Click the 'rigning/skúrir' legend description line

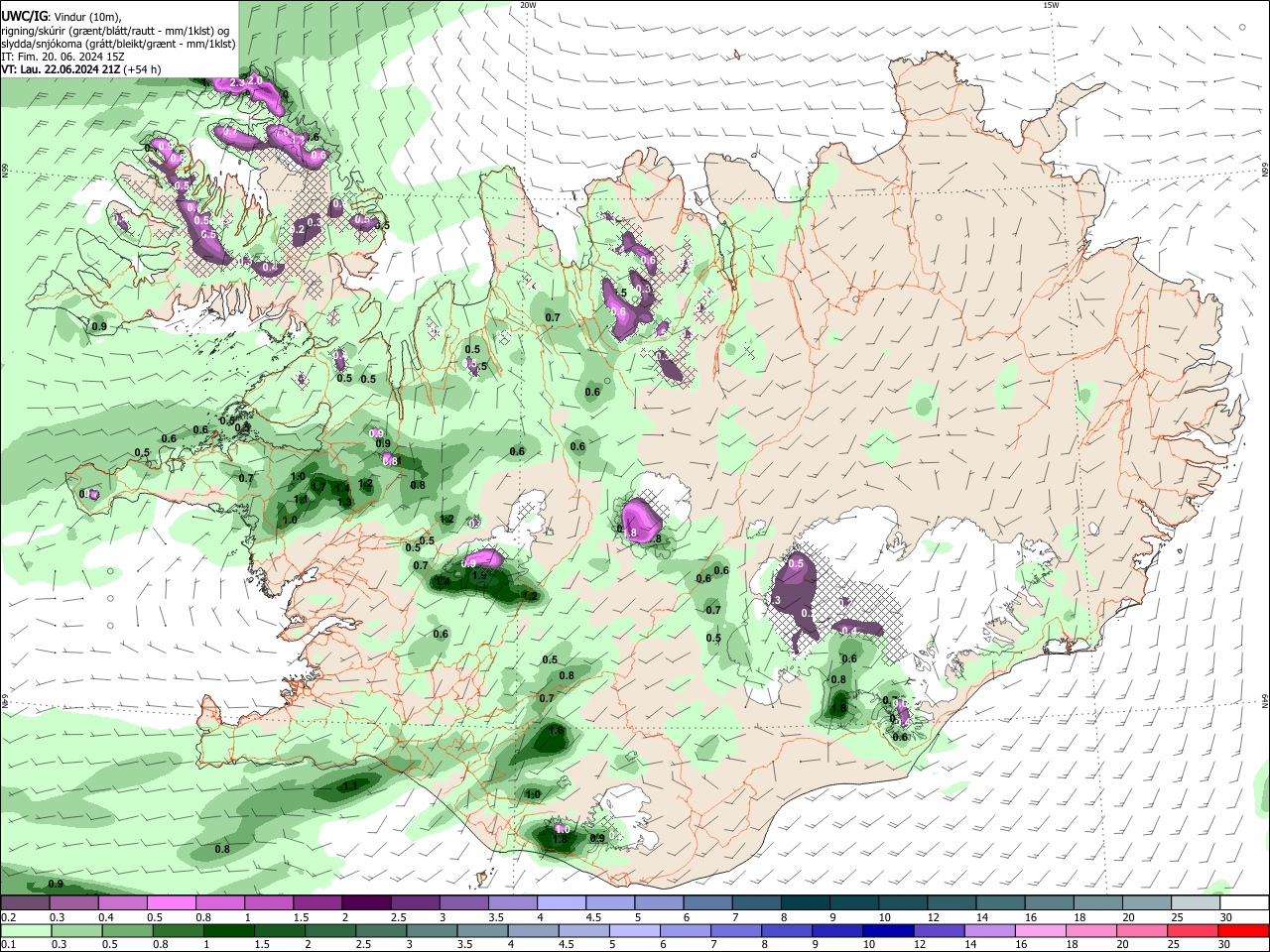pyautogui.click(x=116, y=30)
